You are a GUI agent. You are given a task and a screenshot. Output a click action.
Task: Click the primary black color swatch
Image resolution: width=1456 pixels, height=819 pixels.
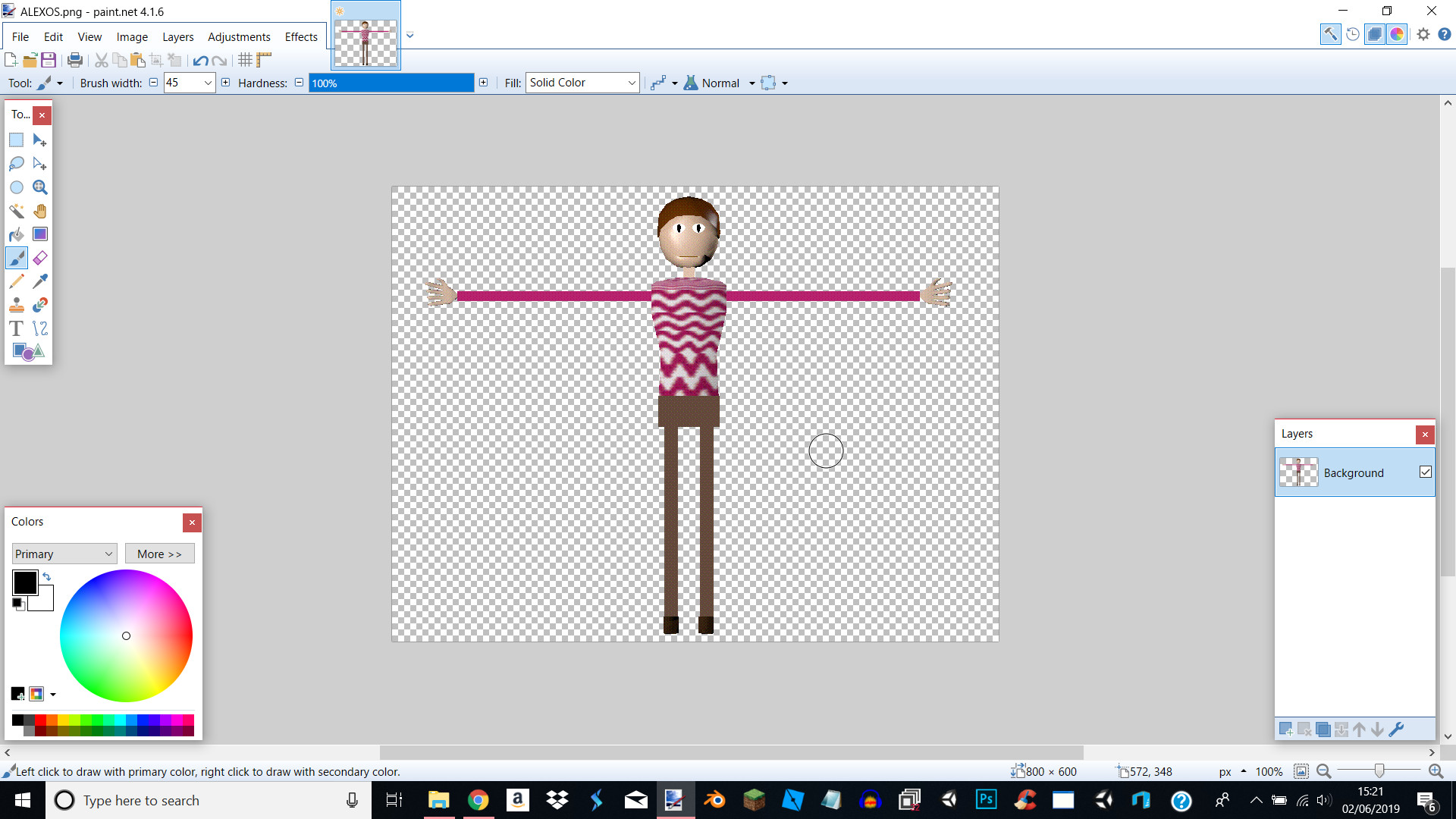pos(24,582)
